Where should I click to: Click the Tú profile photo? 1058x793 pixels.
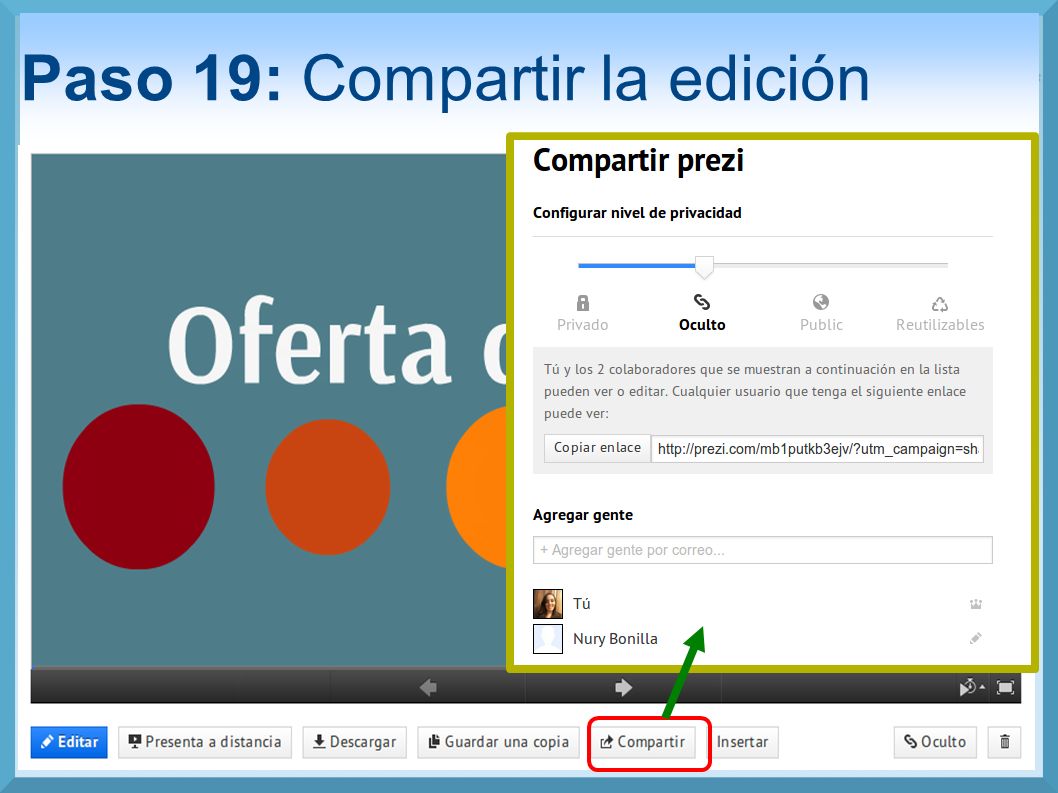pyautogui.click(x=548, y=604)
